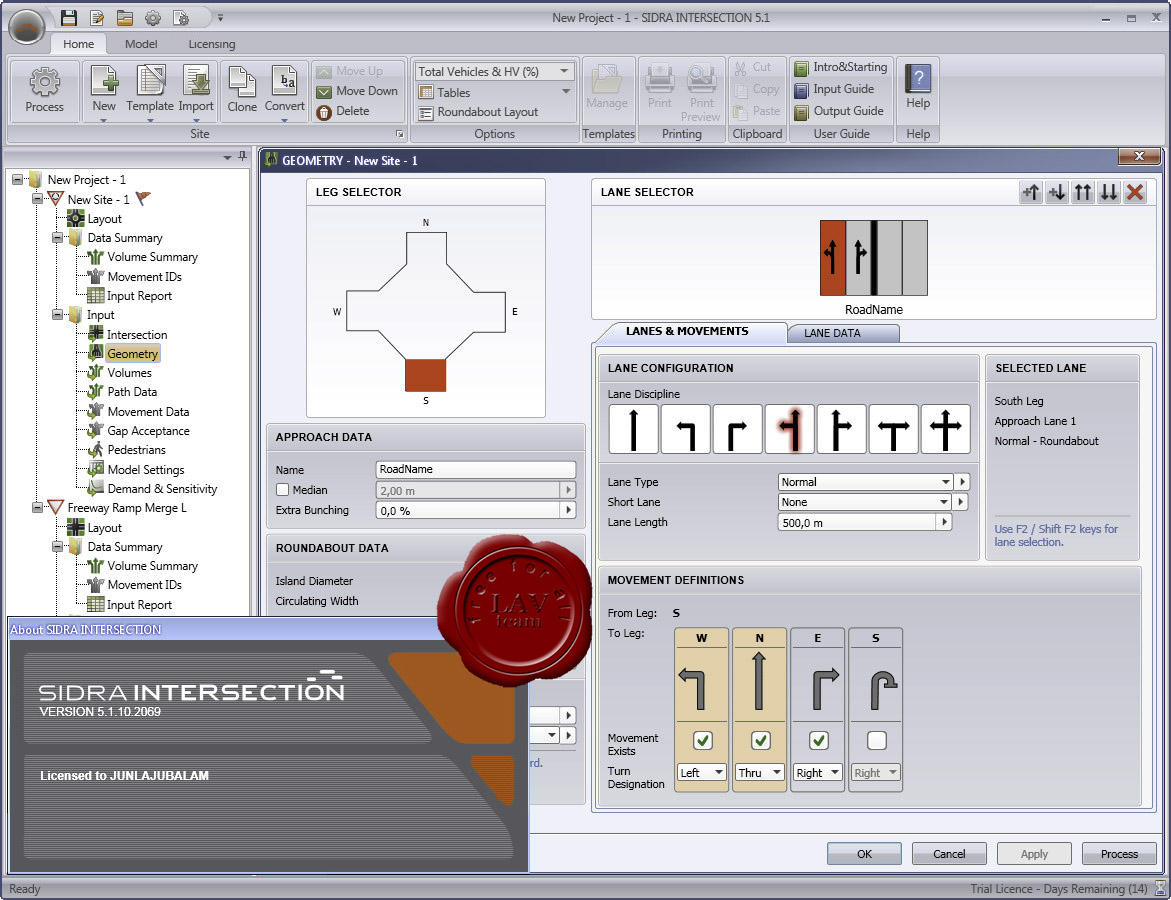The height and width of the screenshot is (900, 1171).
Task: Click the Lane Length value field
Action: (857, 523)
